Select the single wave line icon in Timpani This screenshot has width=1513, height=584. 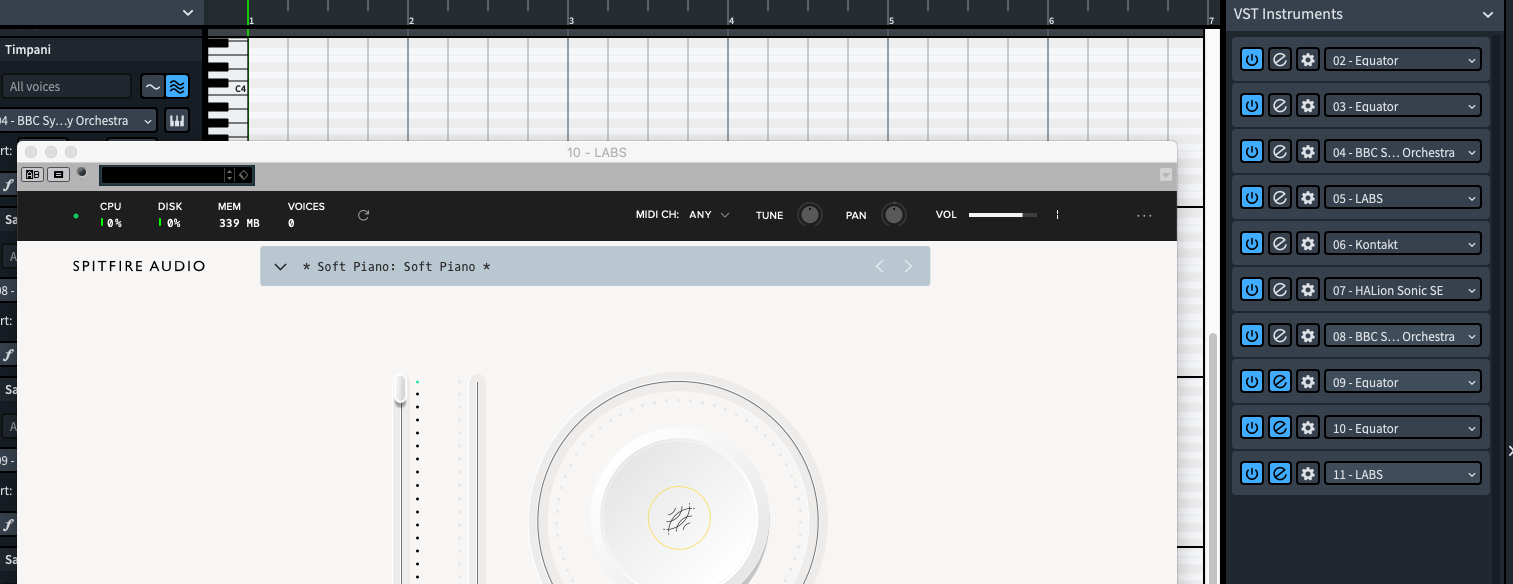(152, 87)
